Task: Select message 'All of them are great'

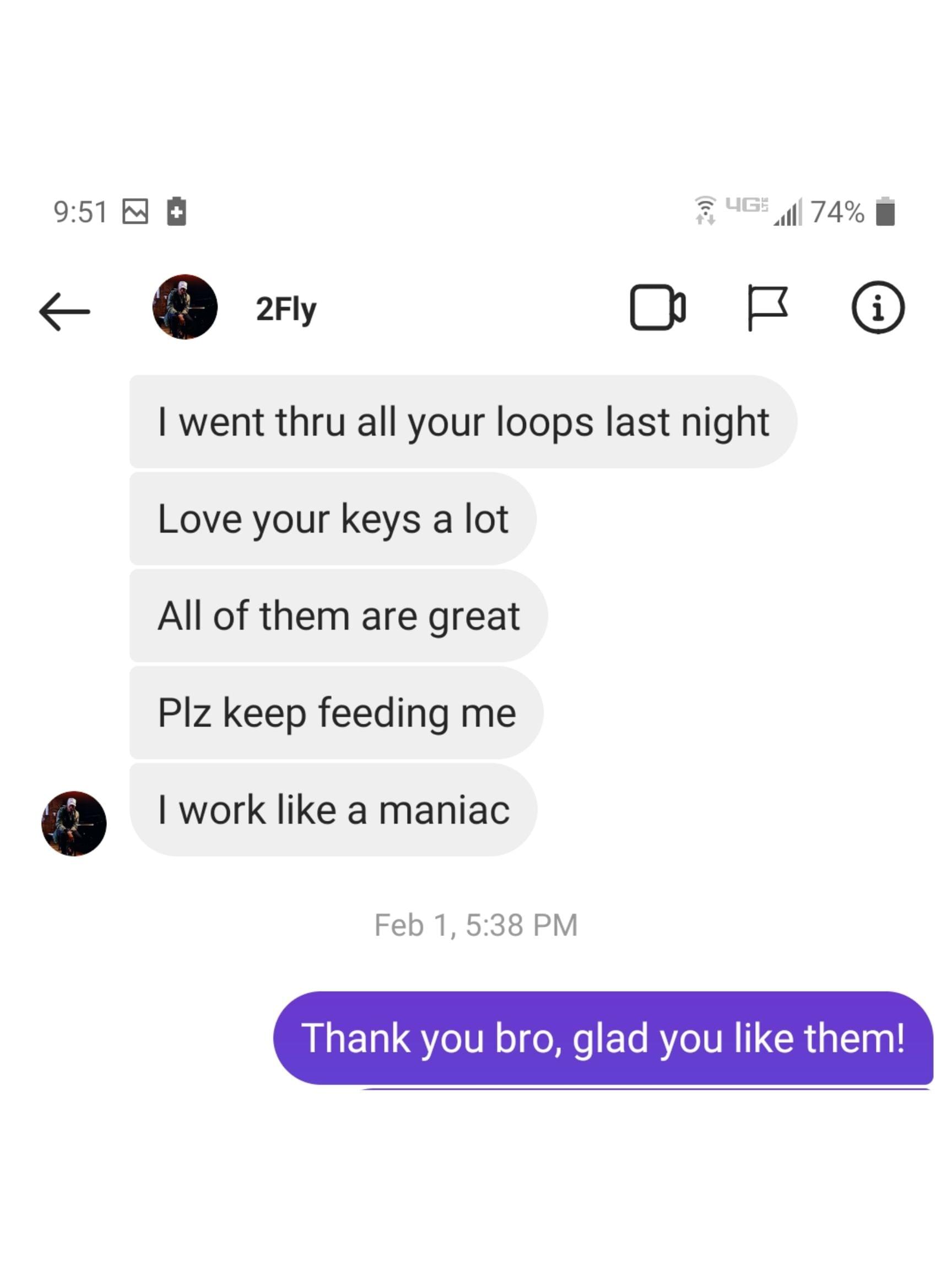Action: point(339,616)
